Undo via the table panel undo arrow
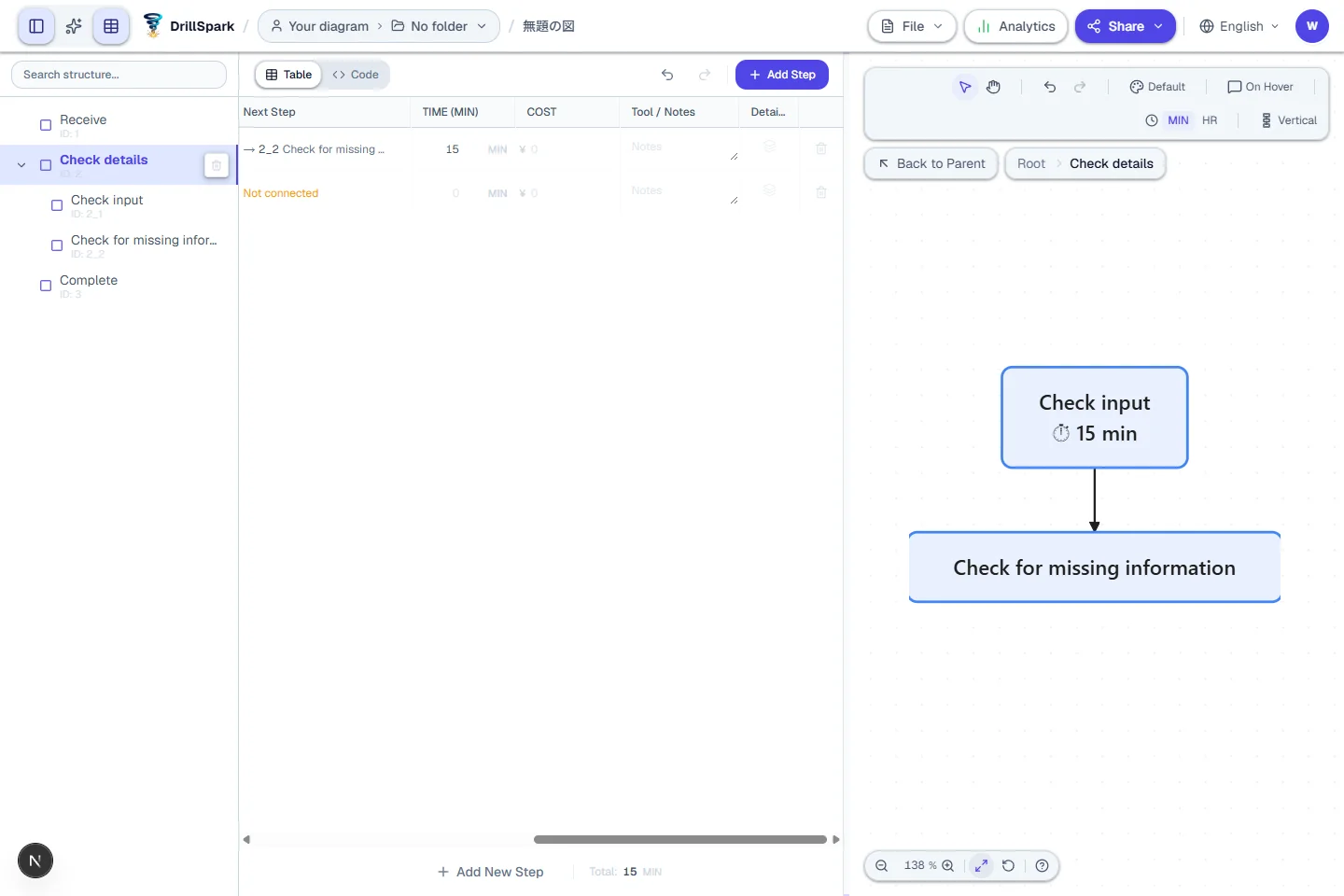 (667, 75)
